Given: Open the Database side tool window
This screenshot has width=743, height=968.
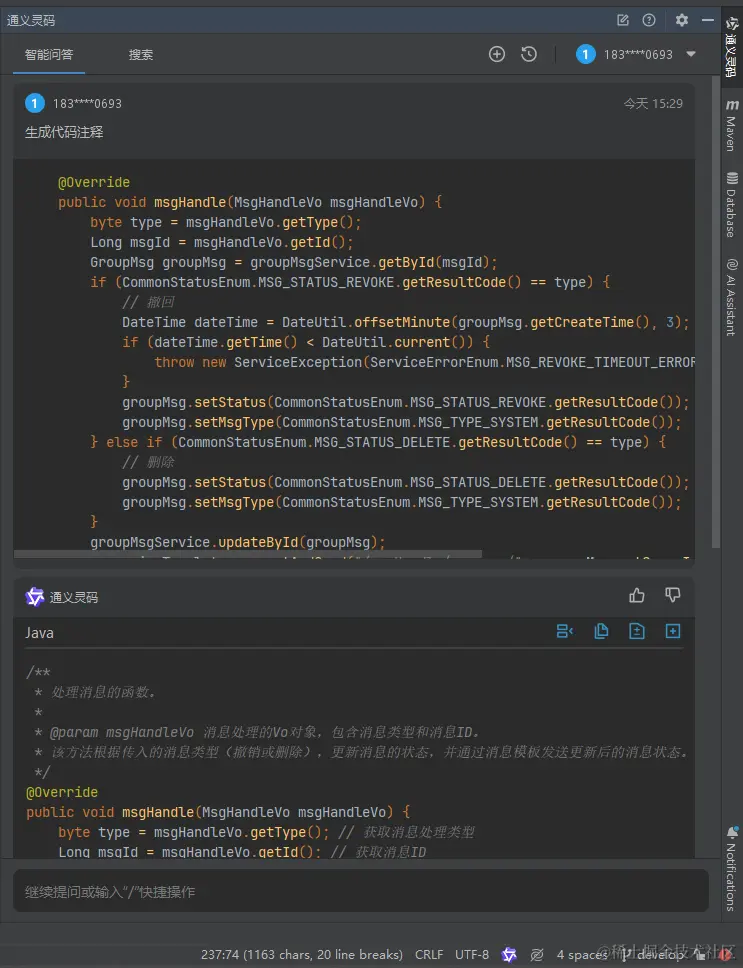Looking at the screenshot, I should tap(731, 204).
